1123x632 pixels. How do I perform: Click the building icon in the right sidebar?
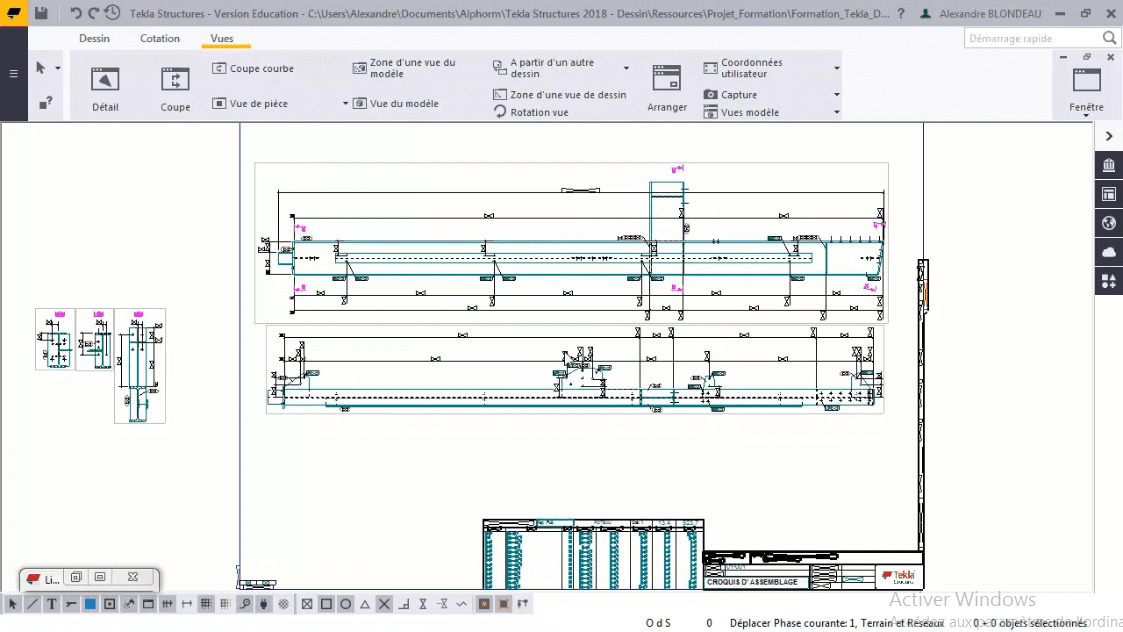click(1108, 165)
